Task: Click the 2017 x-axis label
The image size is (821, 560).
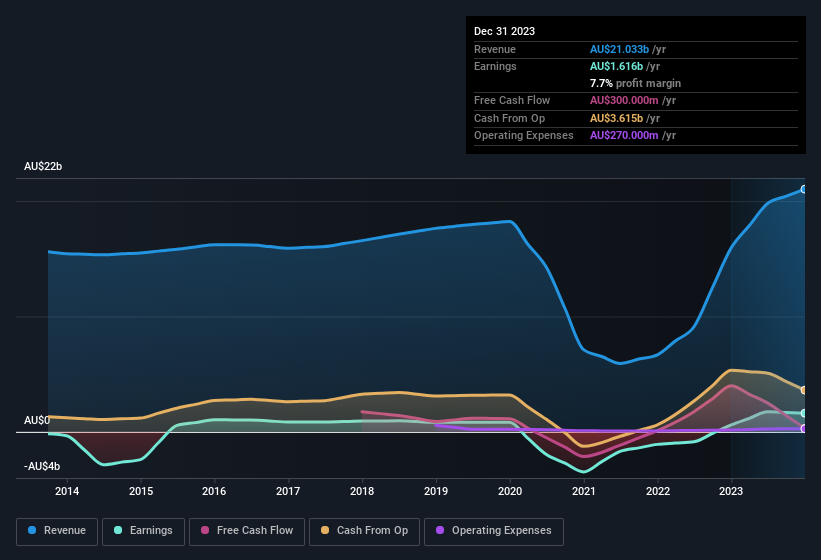Action: tap(288, 491)
